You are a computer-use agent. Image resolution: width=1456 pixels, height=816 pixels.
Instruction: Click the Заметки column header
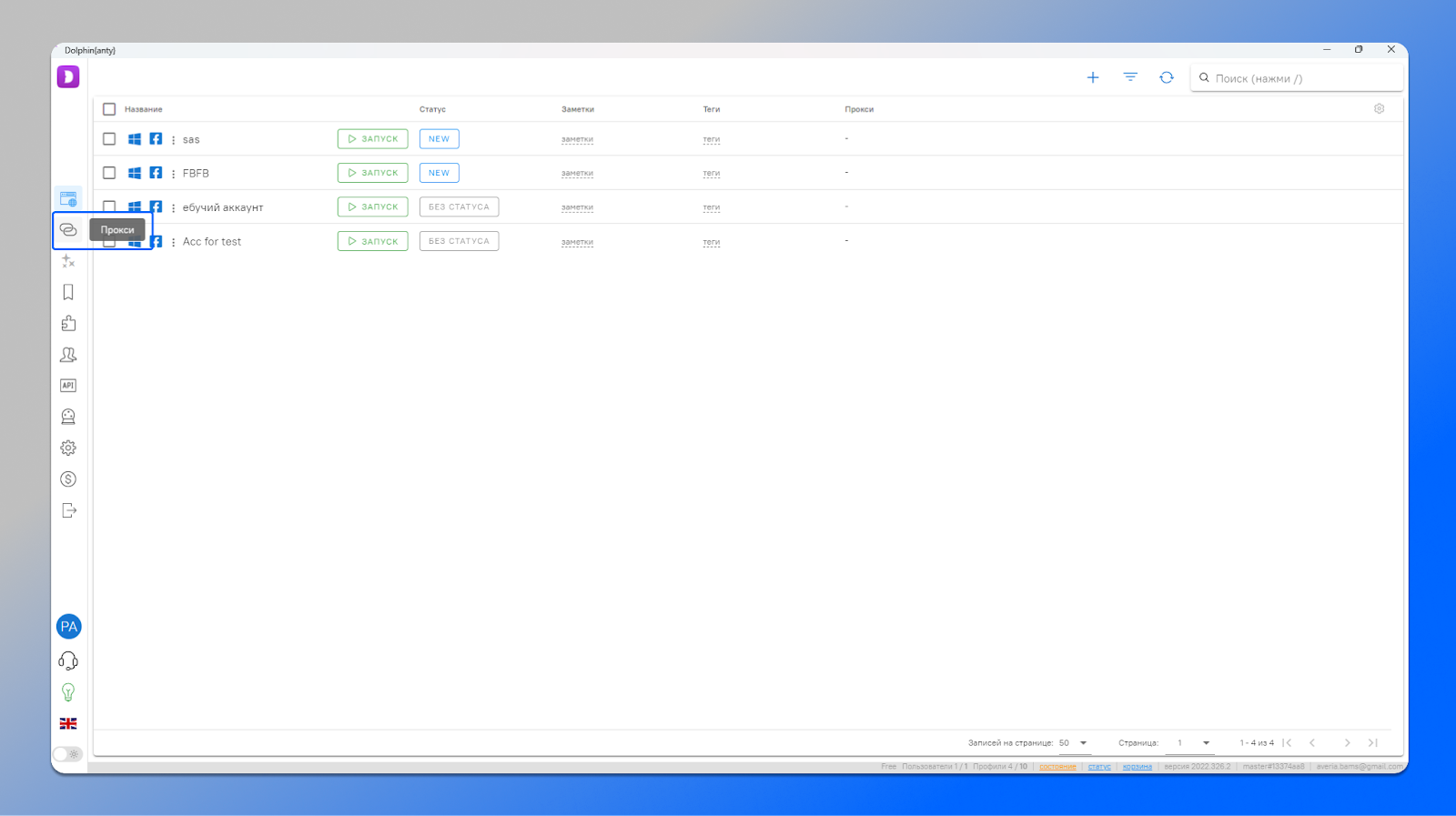(578, 109)
